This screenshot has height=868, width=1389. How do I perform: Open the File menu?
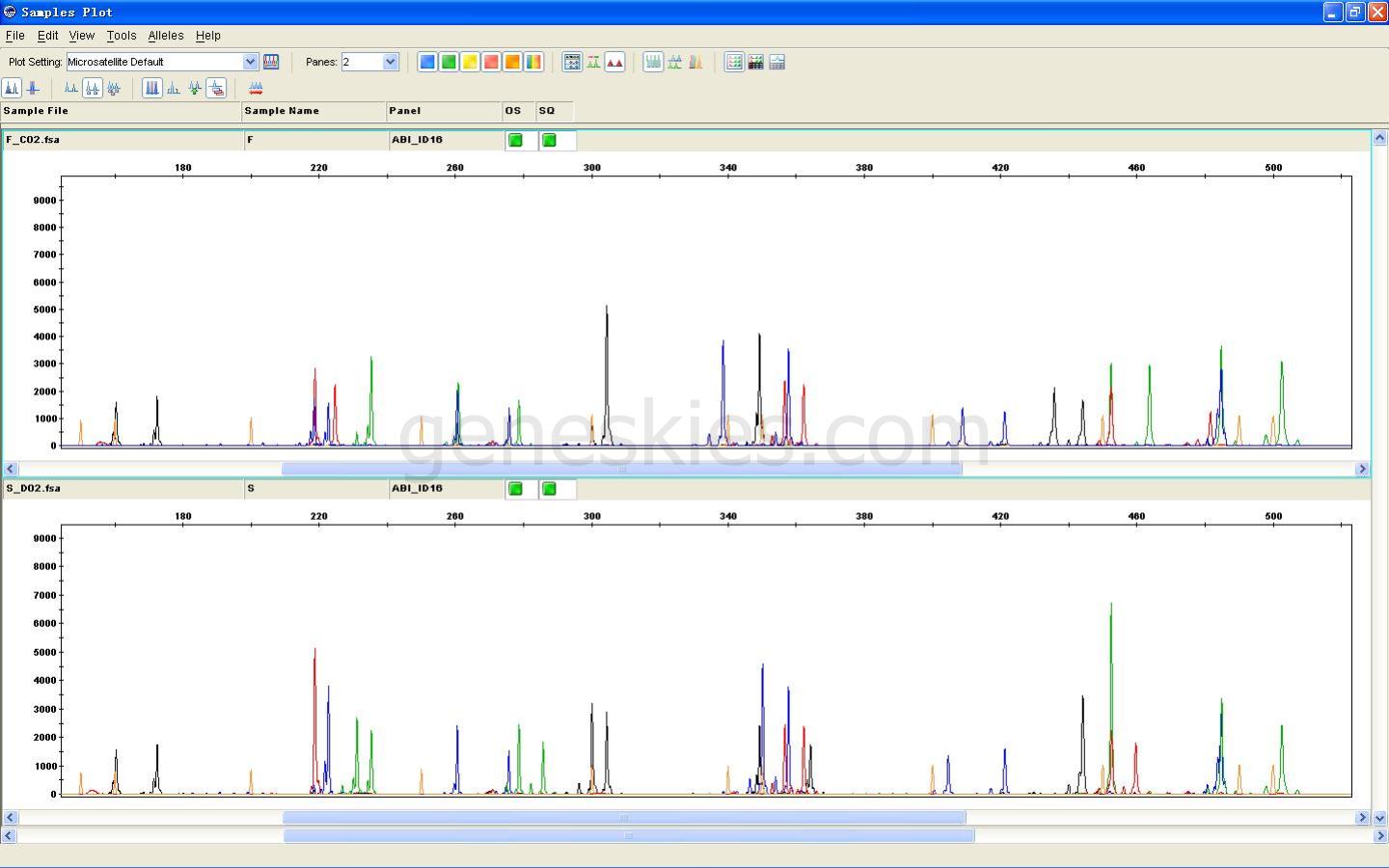15,36
